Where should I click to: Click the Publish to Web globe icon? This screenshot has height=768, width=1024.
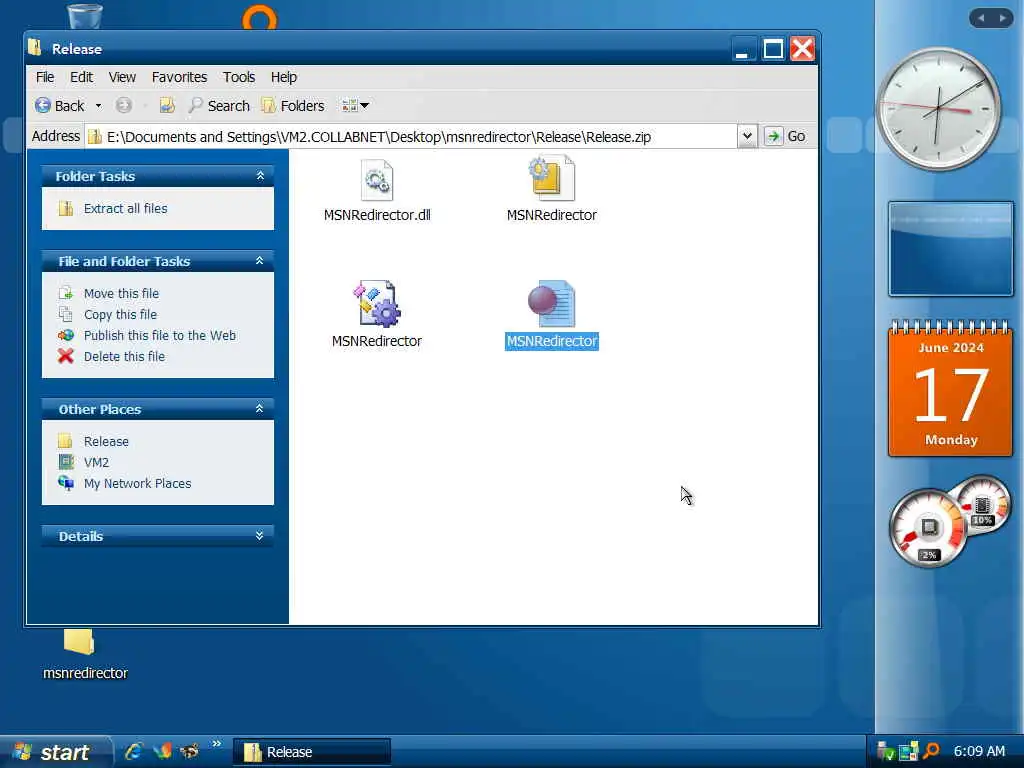point(65,335)
